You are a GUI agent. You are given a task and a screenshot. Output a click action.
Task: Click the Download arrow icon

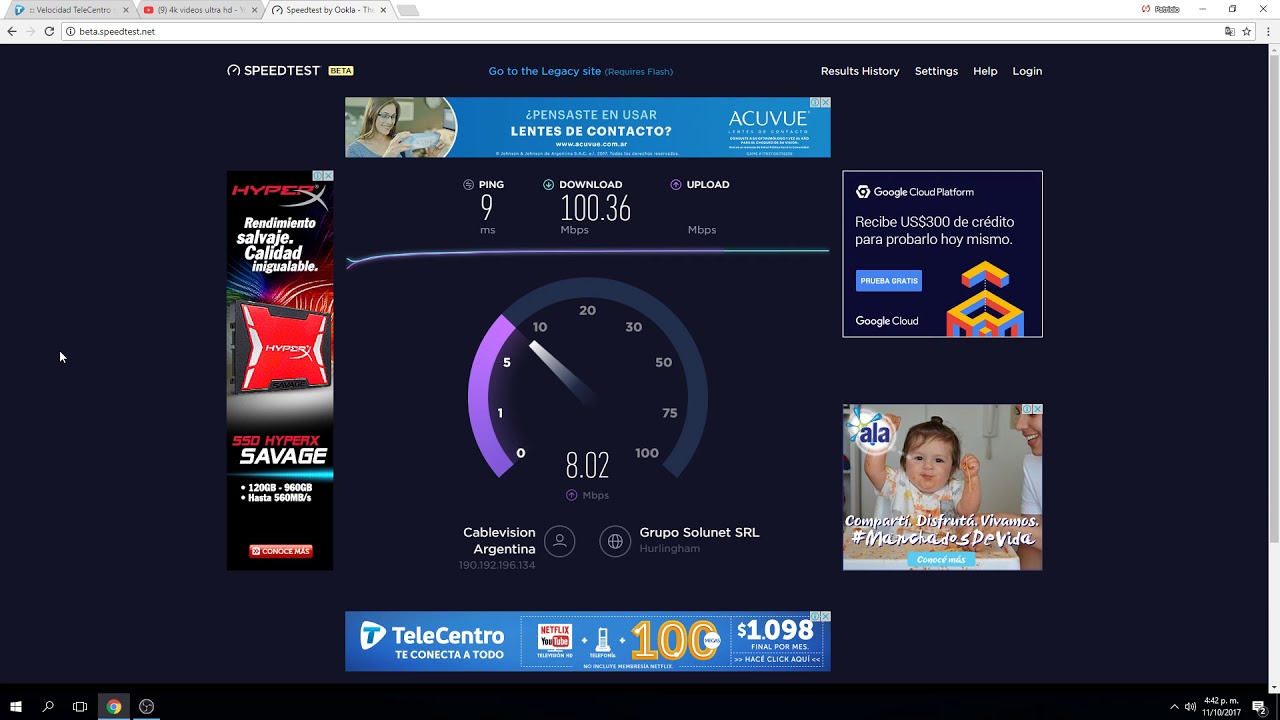(x=548, y=184)
